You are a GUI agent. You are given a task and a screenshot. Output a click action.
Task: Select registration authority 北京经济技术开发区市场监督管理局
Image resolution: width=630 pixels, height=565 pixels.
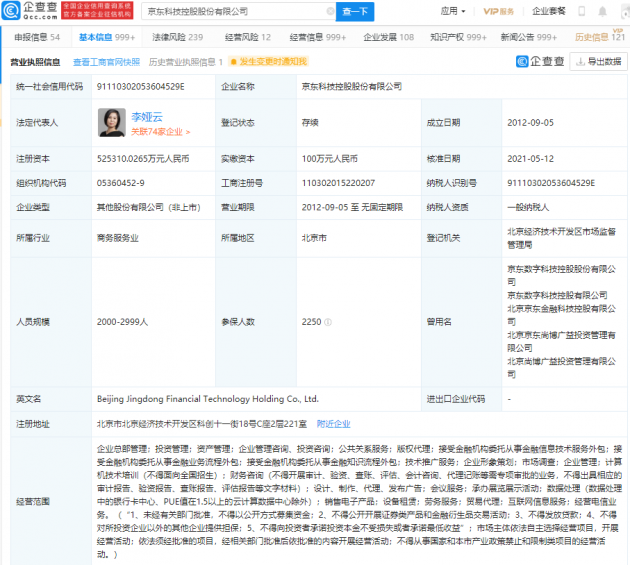tap(561, 238)
